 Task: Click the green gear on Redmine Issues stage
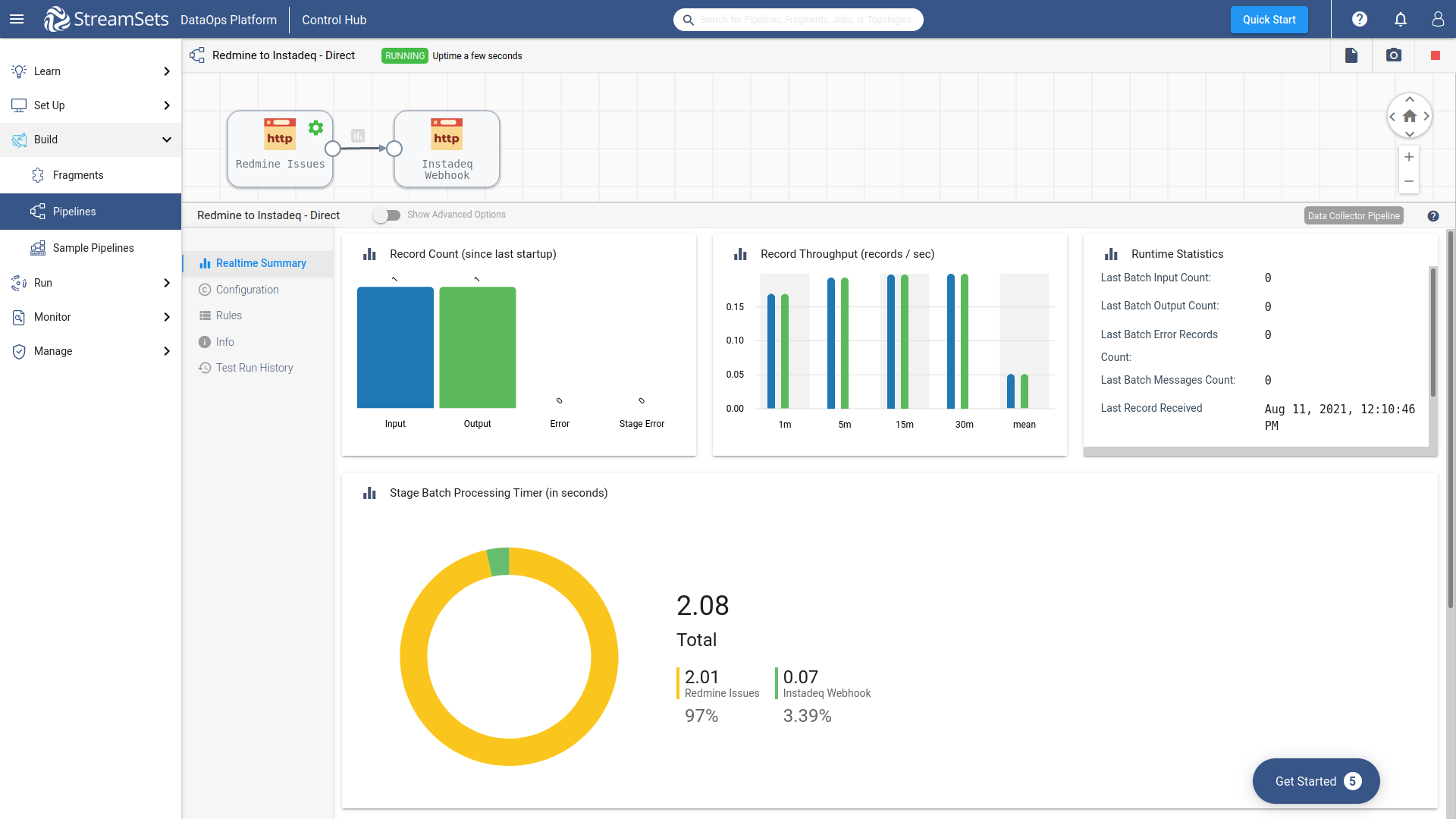(315, 127)
